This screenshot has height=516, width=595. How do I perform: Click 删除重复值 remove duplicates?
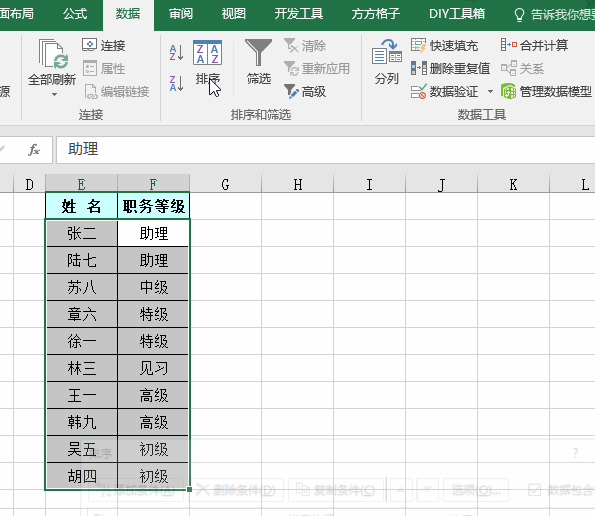coord(450,69)
